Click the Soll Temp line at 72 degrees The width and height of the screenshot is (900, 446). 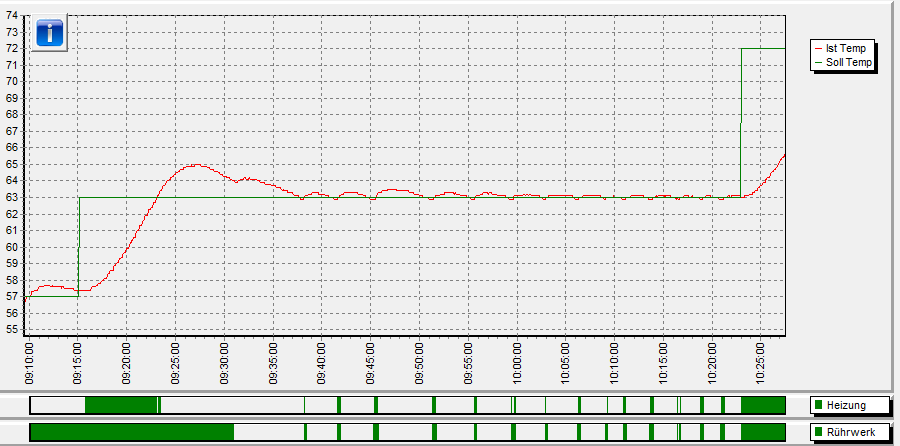763,48
